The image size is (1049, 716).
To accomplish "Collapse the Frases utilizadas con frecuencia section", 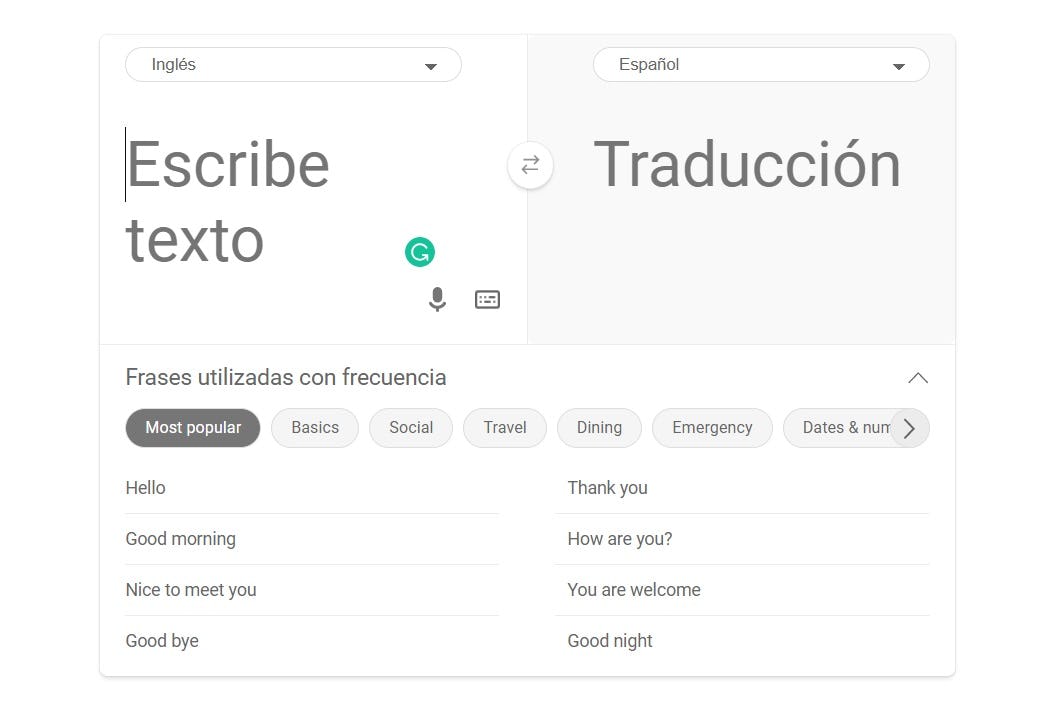I will pos(917,378).
